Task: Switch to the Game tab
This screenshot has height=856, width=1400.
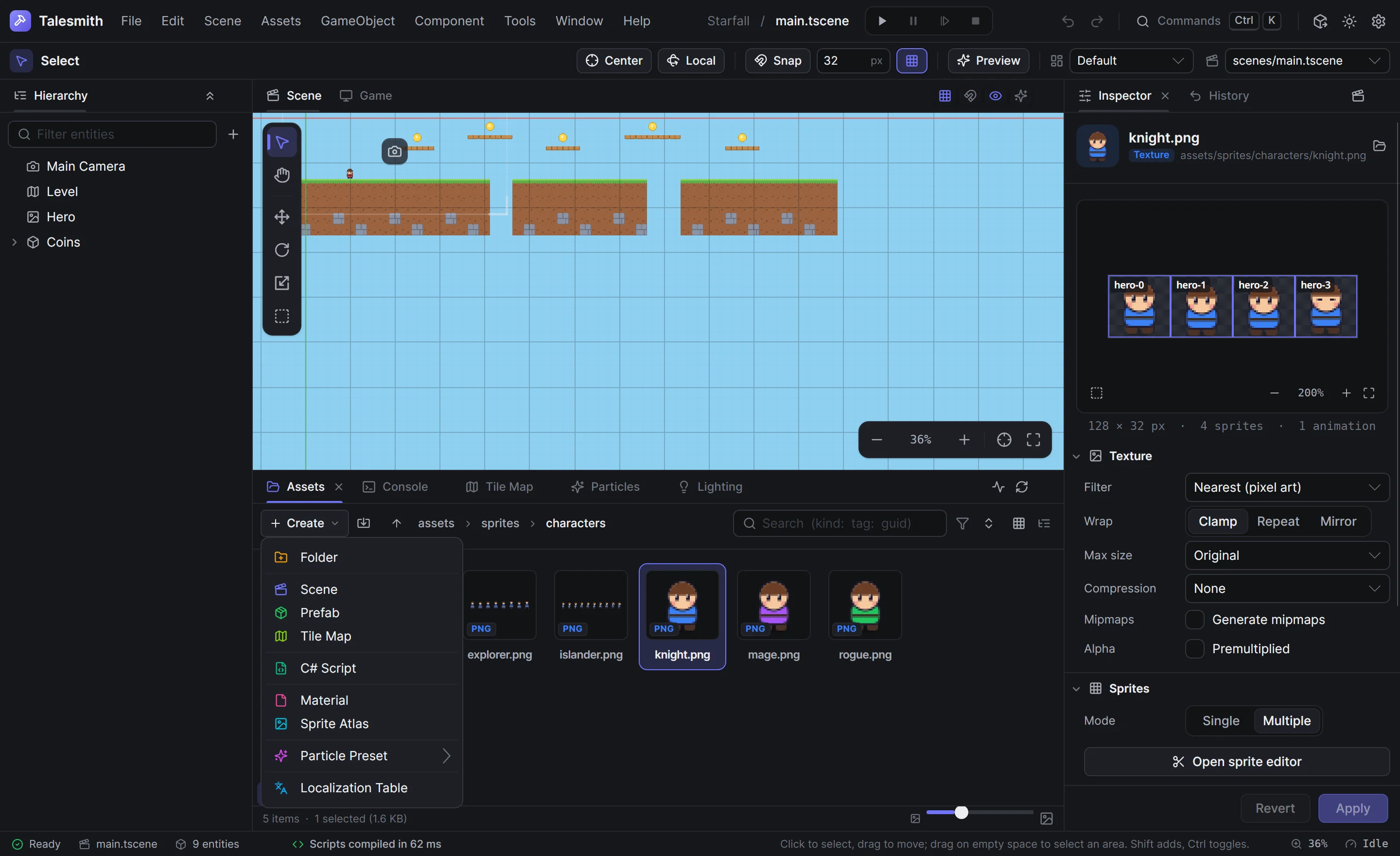Action: (x=366, y=95)
